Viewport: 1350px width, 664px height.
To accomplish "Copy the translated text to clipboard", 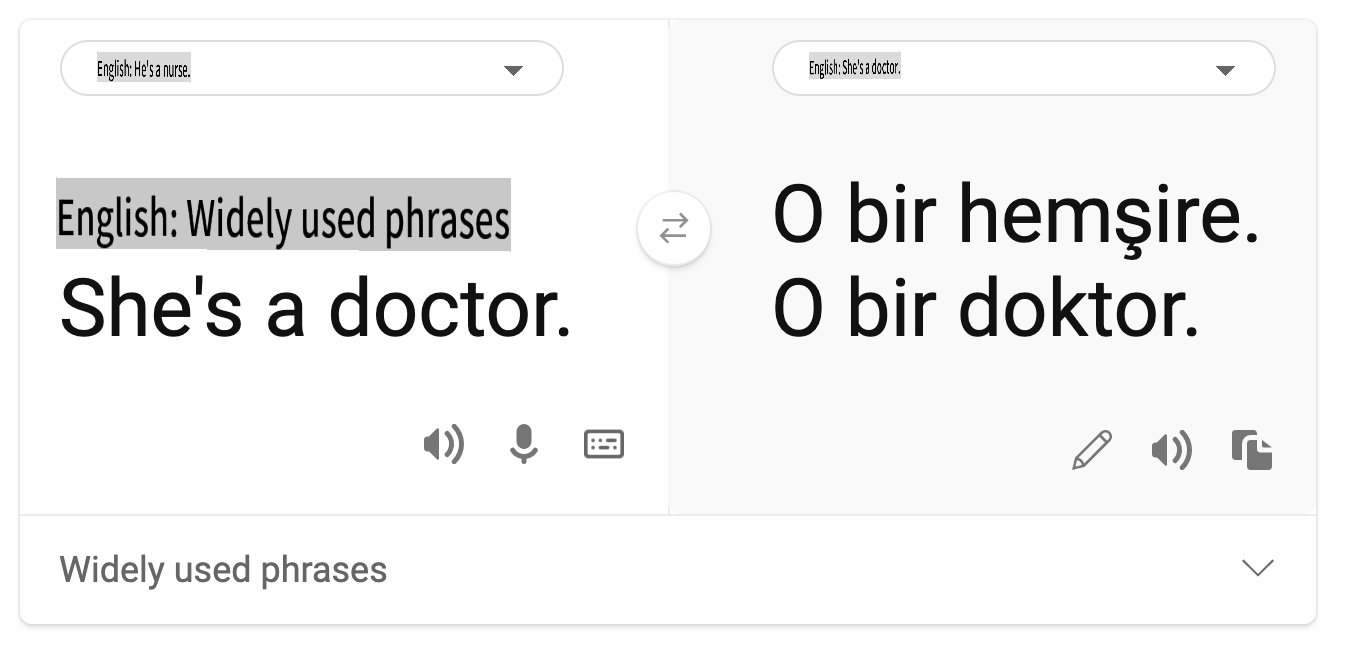I will coord(1252,450).
